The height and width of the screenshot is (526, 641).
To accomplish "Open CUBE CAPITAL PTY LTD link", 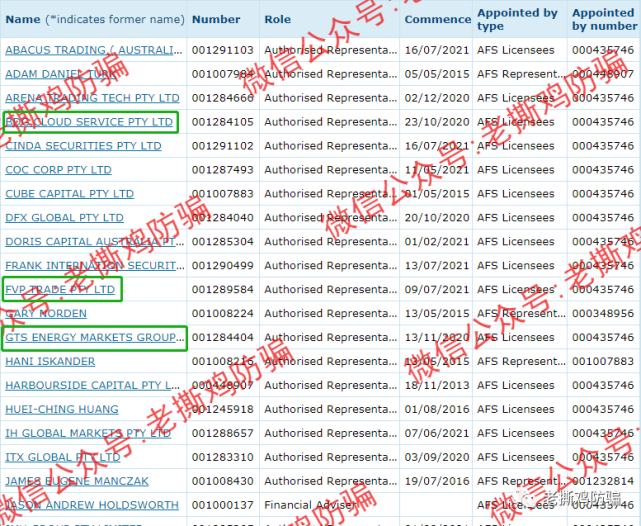I will [x=69, y=194].
